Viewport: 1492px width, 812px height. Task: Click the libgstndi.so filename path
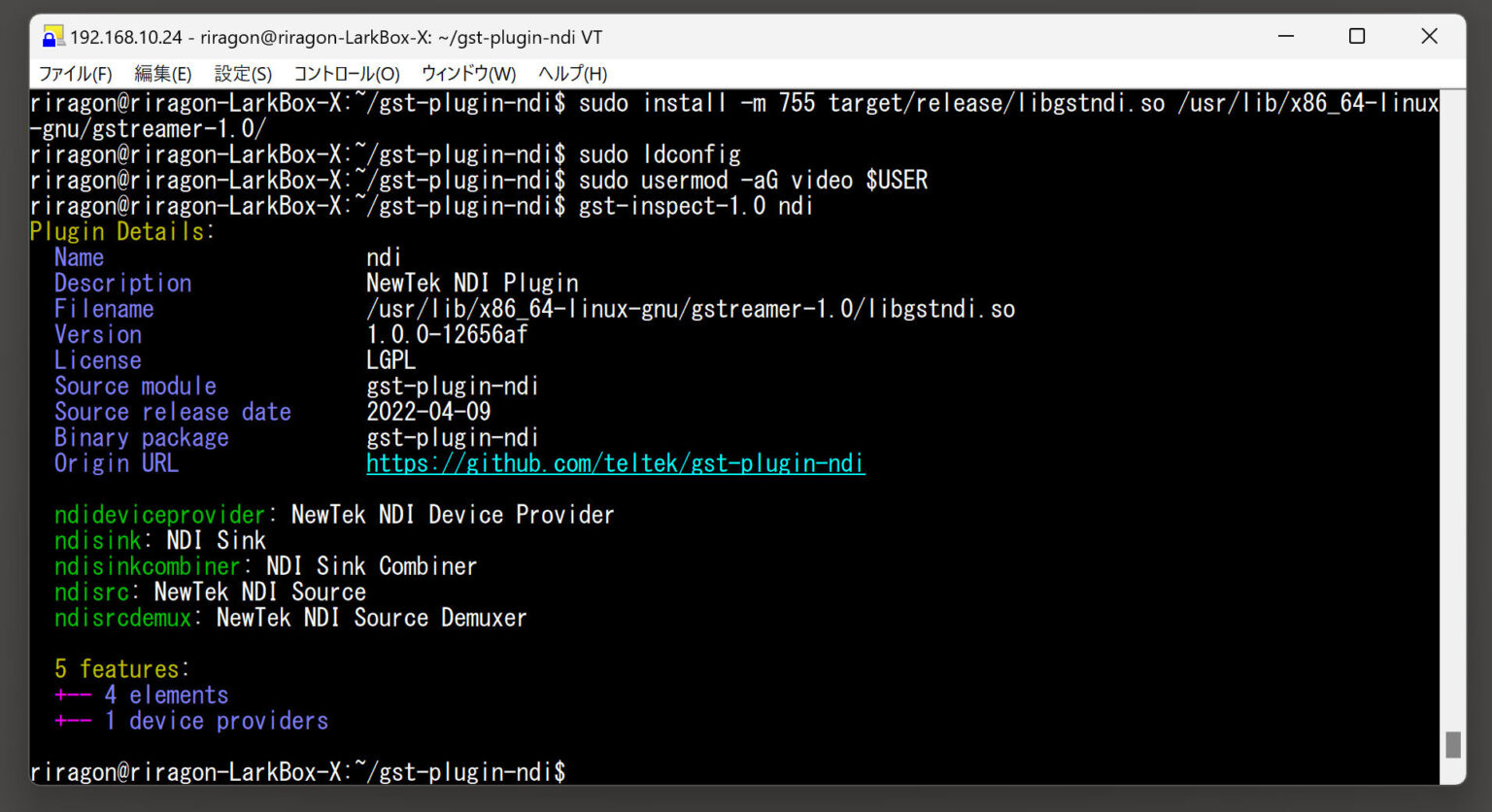coord(690,308)
